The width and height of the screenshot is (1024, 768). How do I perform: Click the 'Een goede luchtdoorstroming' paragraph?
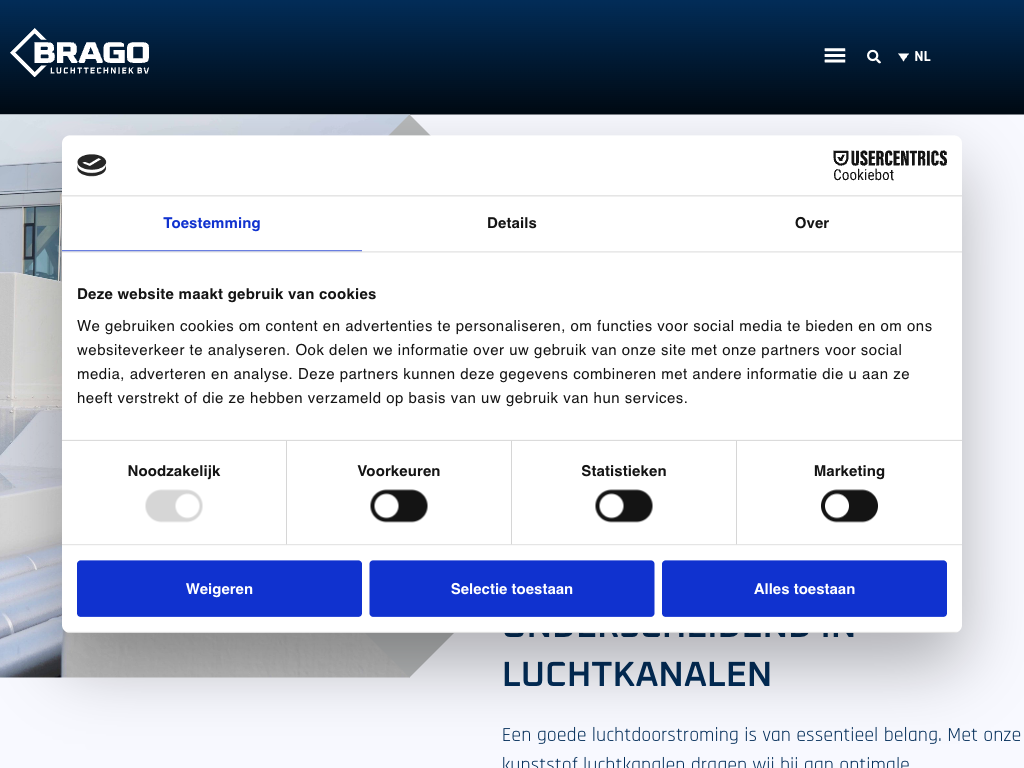click(x=760, y=736)
